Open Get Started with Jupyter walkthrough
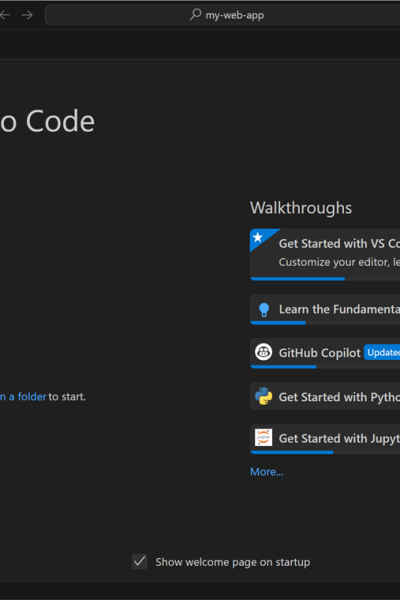The image size is (400, 600). tap(325, 439)
